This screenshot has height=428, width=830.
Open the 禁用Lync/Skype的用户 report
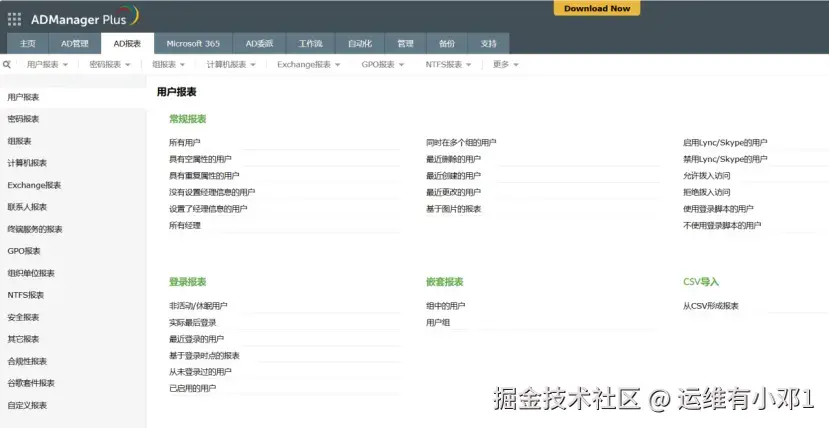click(x=725, y=159)
